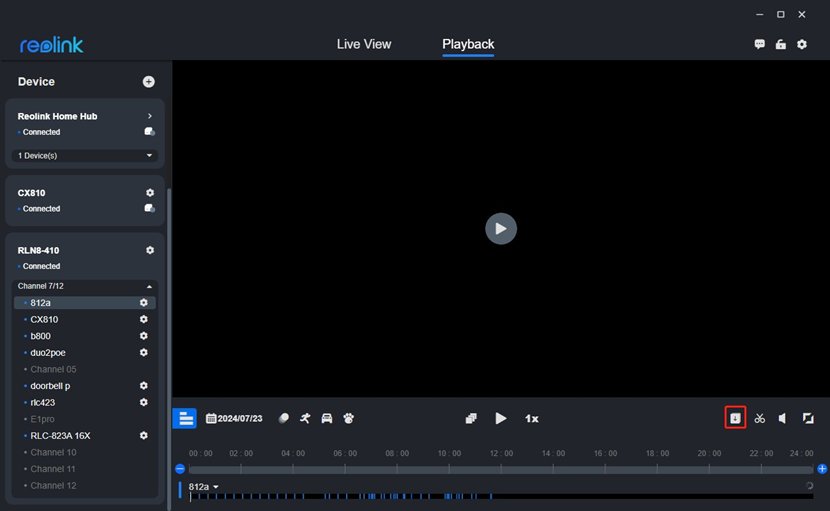Viewport: 830px width, 511px height.
Task: Change the multi-screen layout icon
Action: [x=471, y=418]
